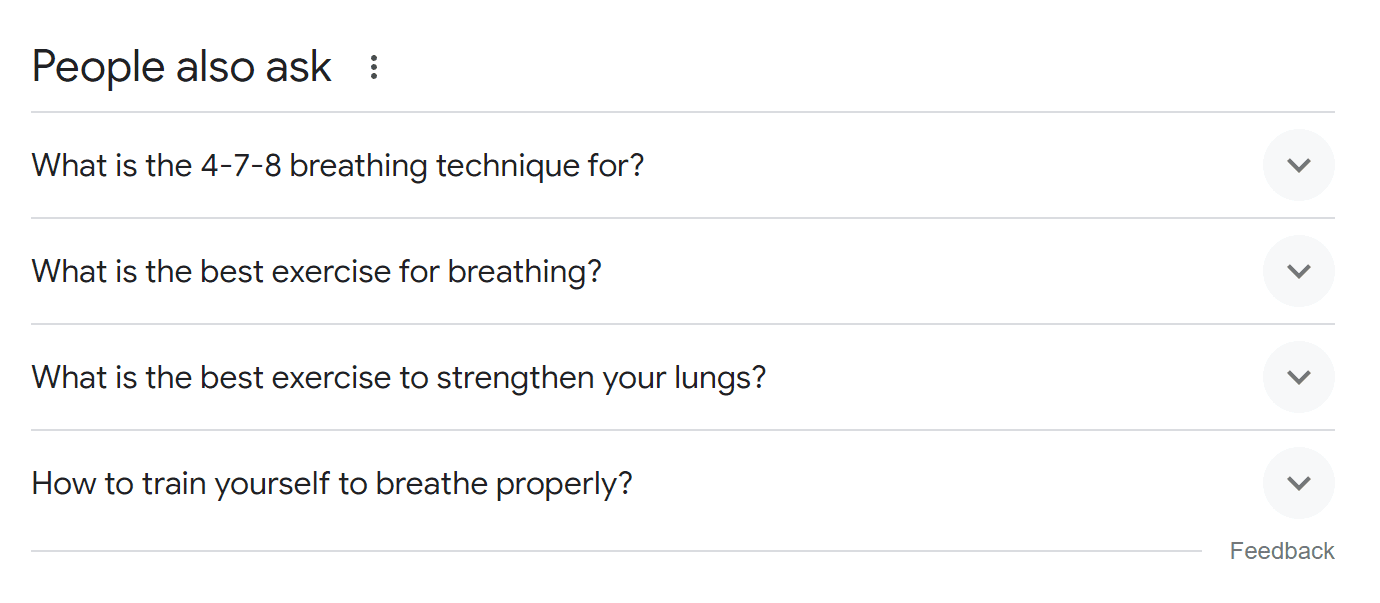Image resolution: width=1380 pixels, height=603 pixels.
Task: Open the three-dot menu beside People also ask
Action: click(373, 67)
